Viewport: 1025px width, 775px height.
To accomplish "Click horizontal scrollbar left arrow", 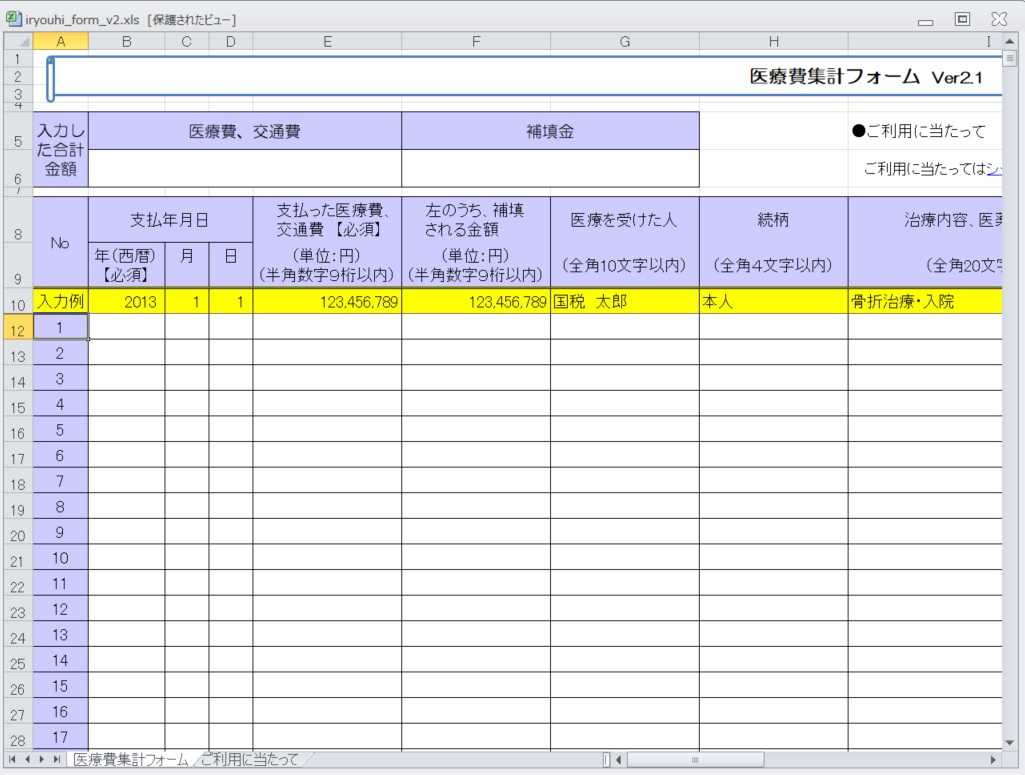I will coord(619,760).
